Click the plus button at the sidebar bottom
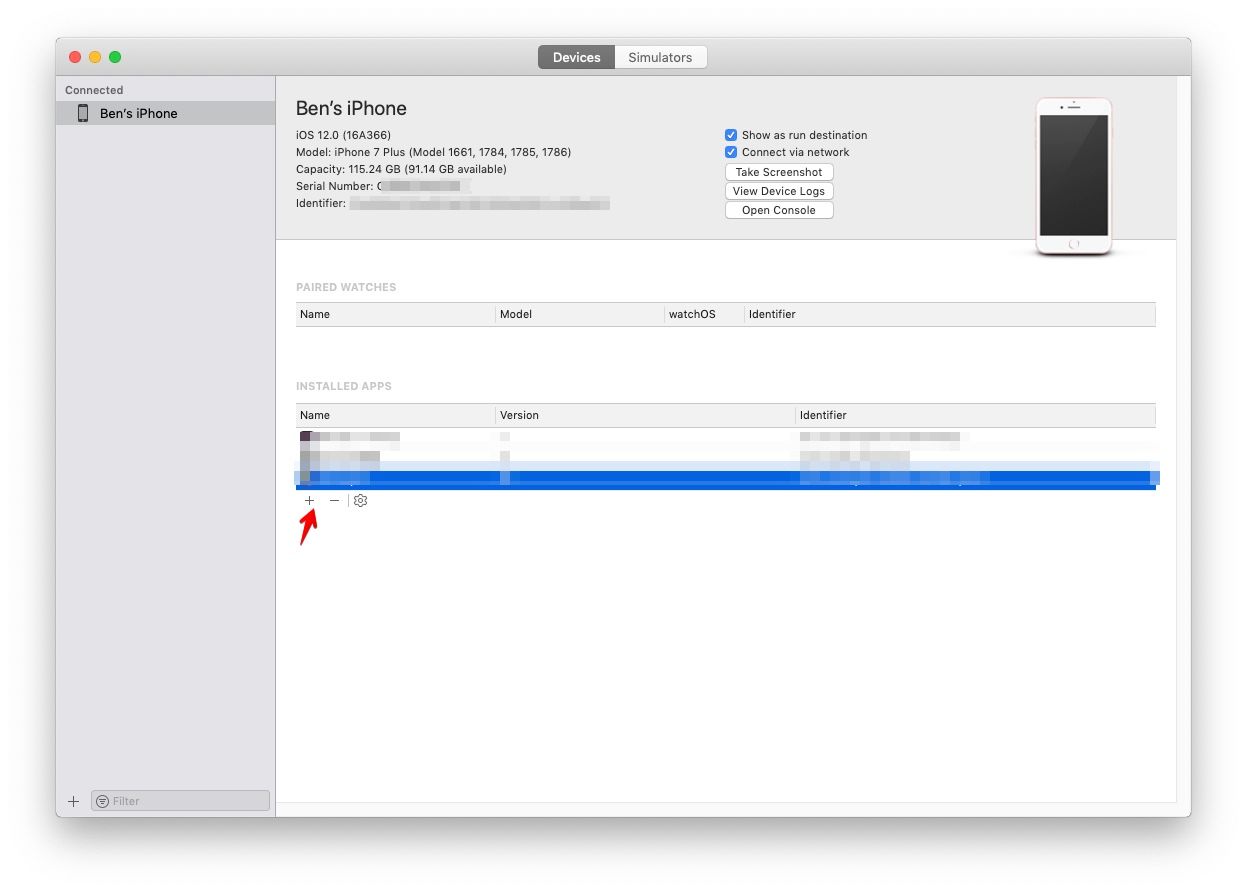Image resolution: width=1247 pixels, height=891 pixels. [x=73, y=801]
